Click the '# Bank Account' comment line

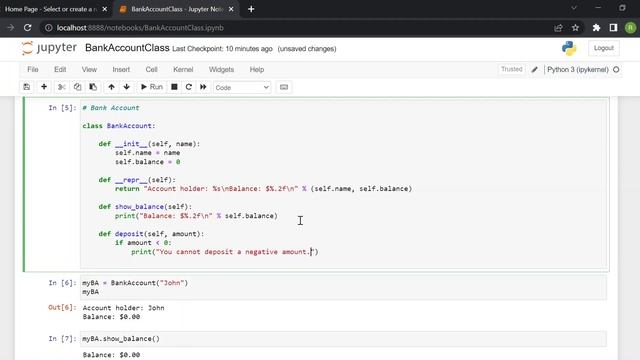pos(111,108)
